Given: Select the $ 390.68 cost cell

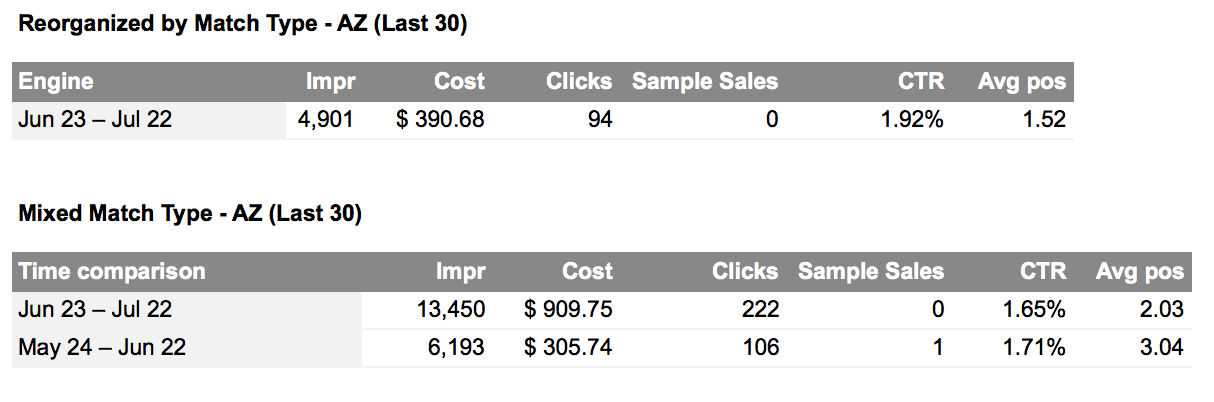Looking at the screenshot, I should pos(440,120).
